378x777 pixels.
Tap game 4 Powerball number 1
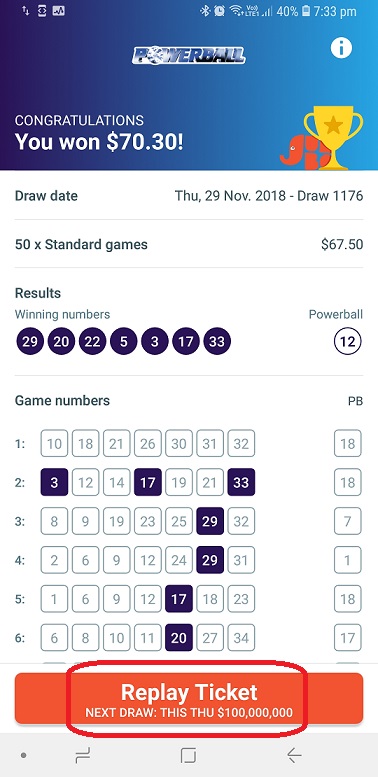coord(347,560)
